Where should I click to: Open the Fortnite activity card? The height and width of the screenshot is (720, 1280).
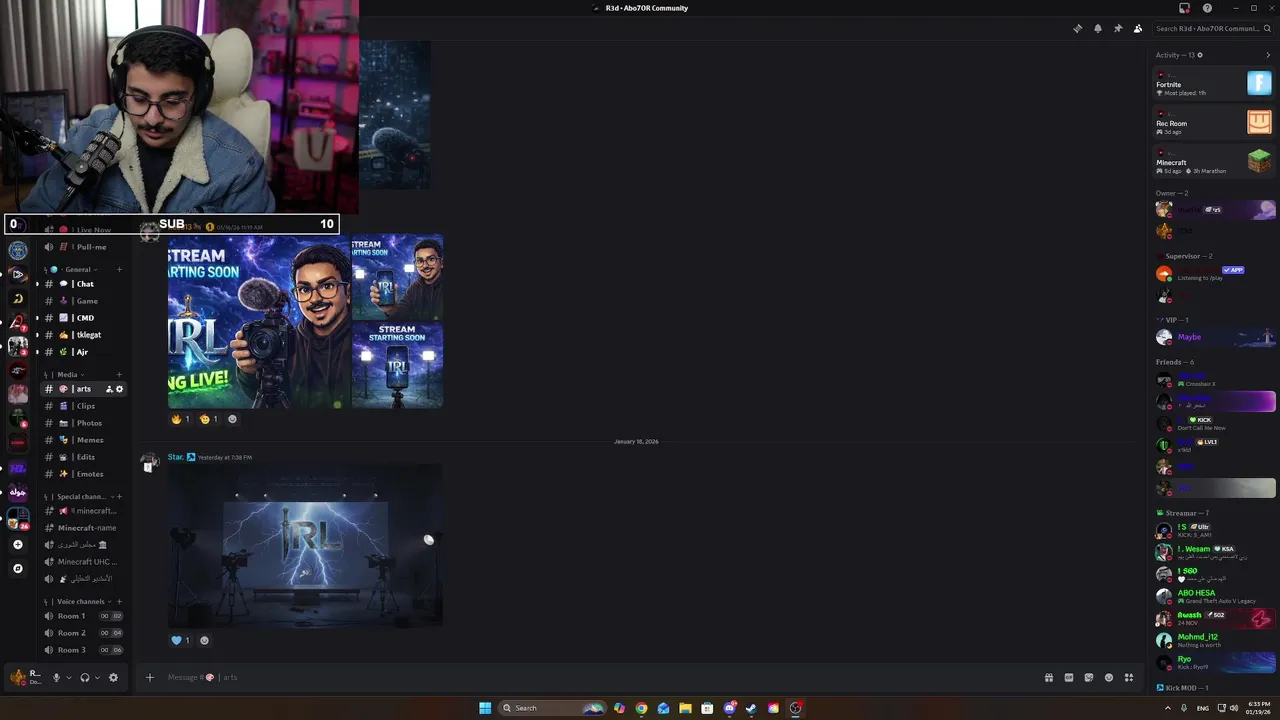coord(1214,84)
